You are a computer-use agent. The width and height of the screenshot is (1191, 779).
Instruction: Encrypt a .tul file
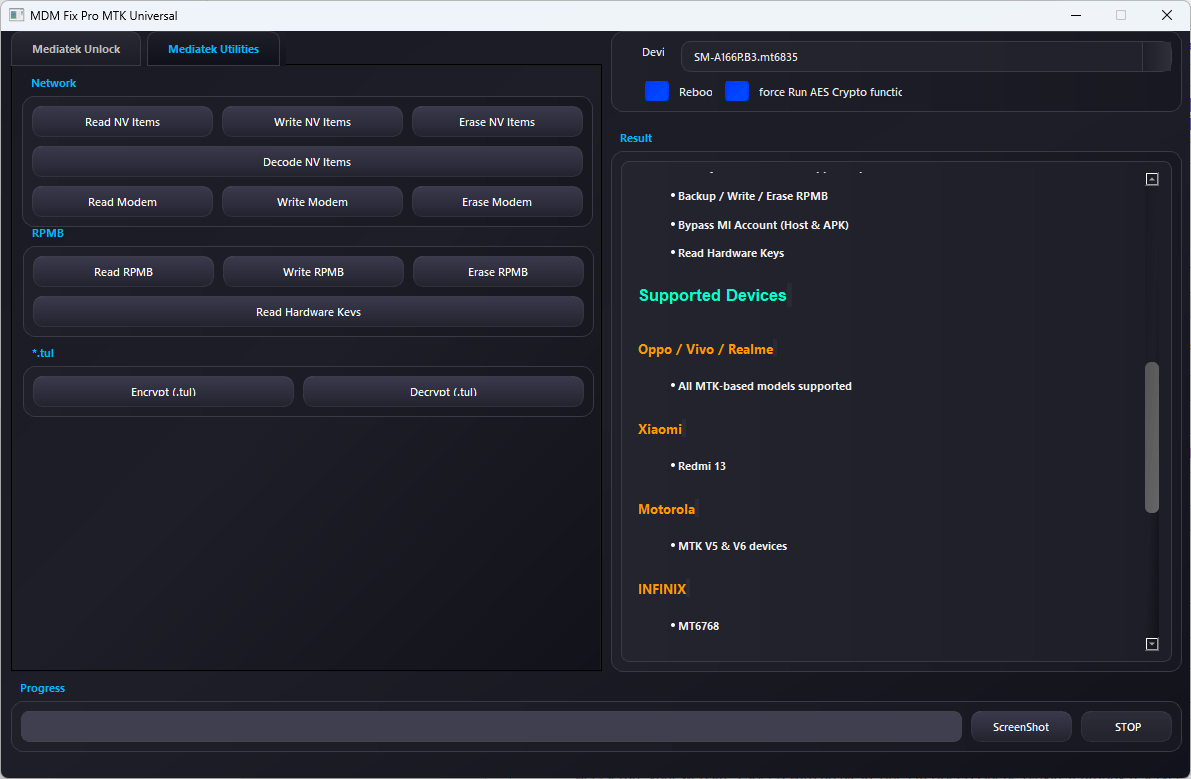coord(163,391)
